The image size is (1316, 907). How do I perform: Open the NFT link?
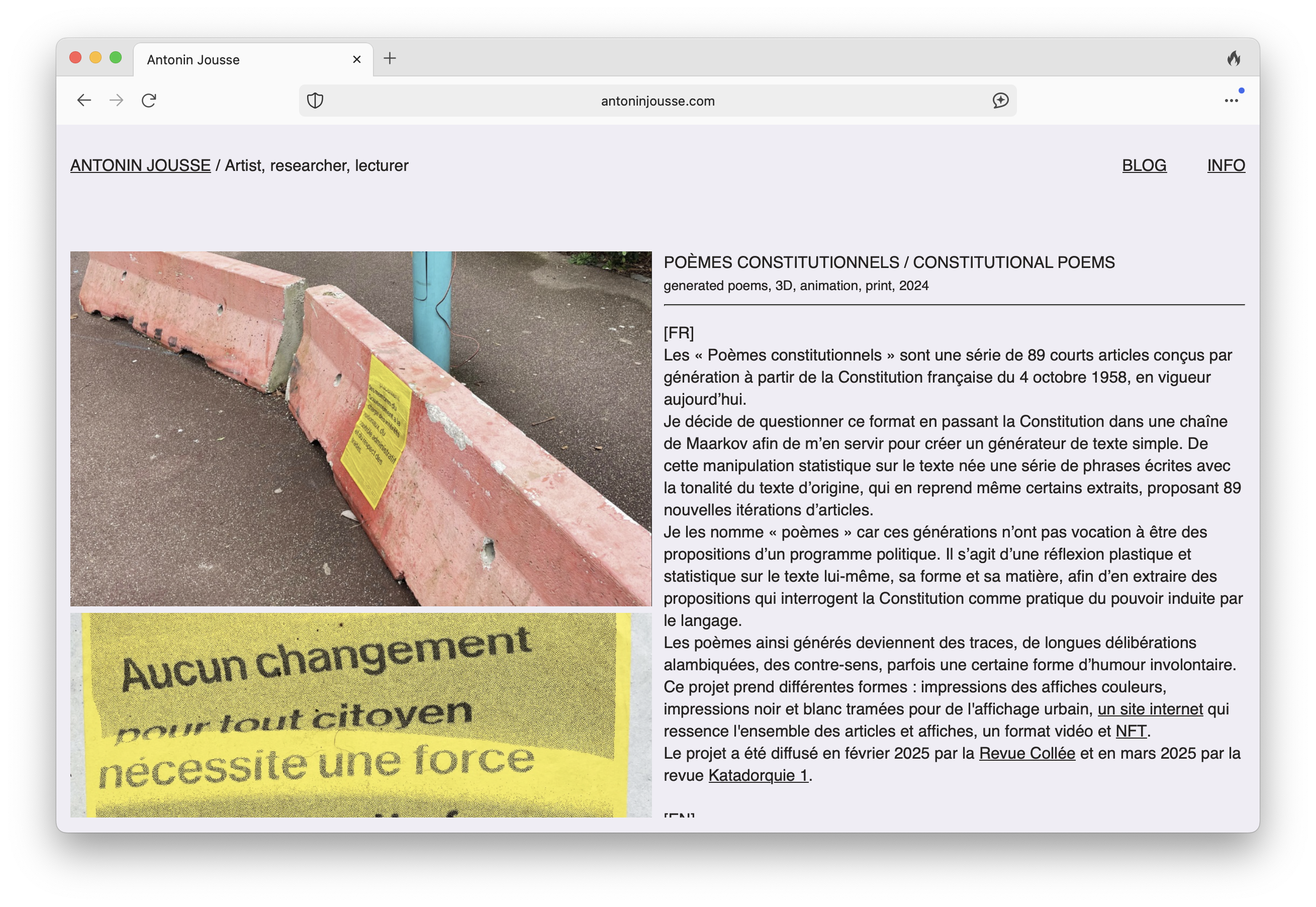tap(1131, 731)
